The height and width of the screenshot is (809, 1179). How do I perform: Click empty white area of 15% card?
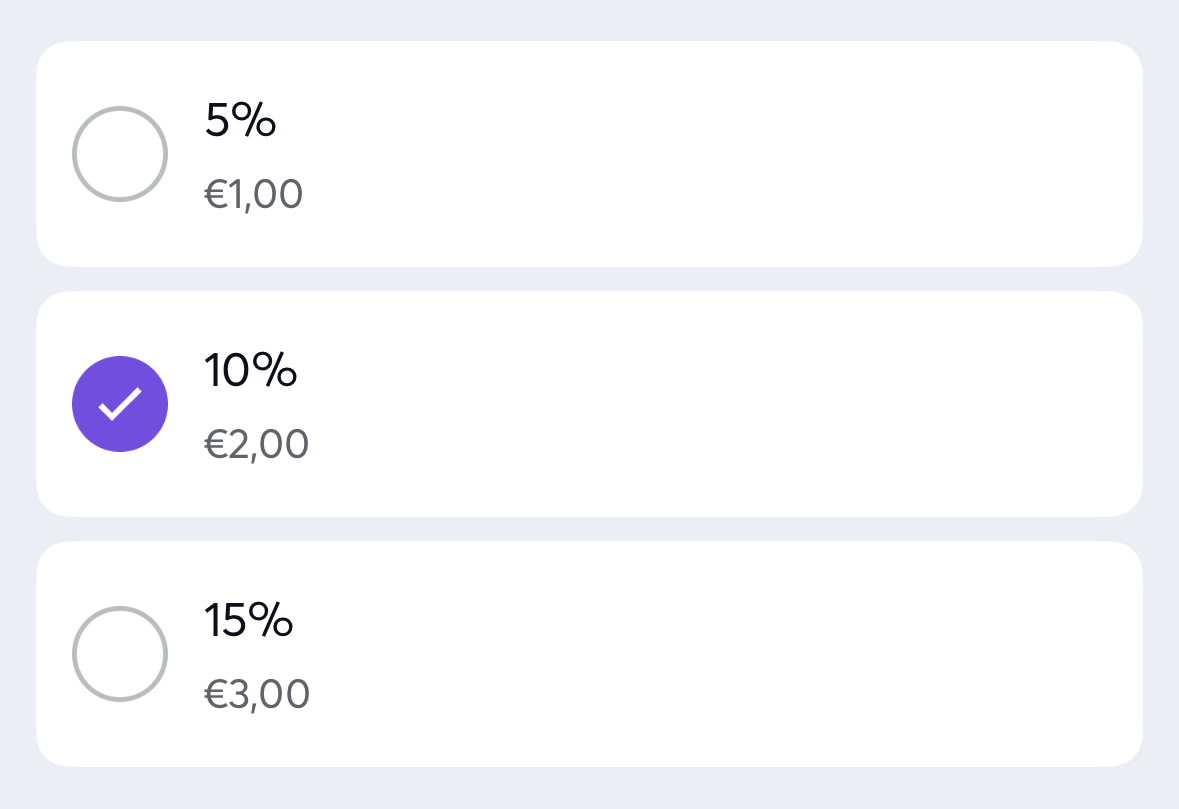[700, 654]
